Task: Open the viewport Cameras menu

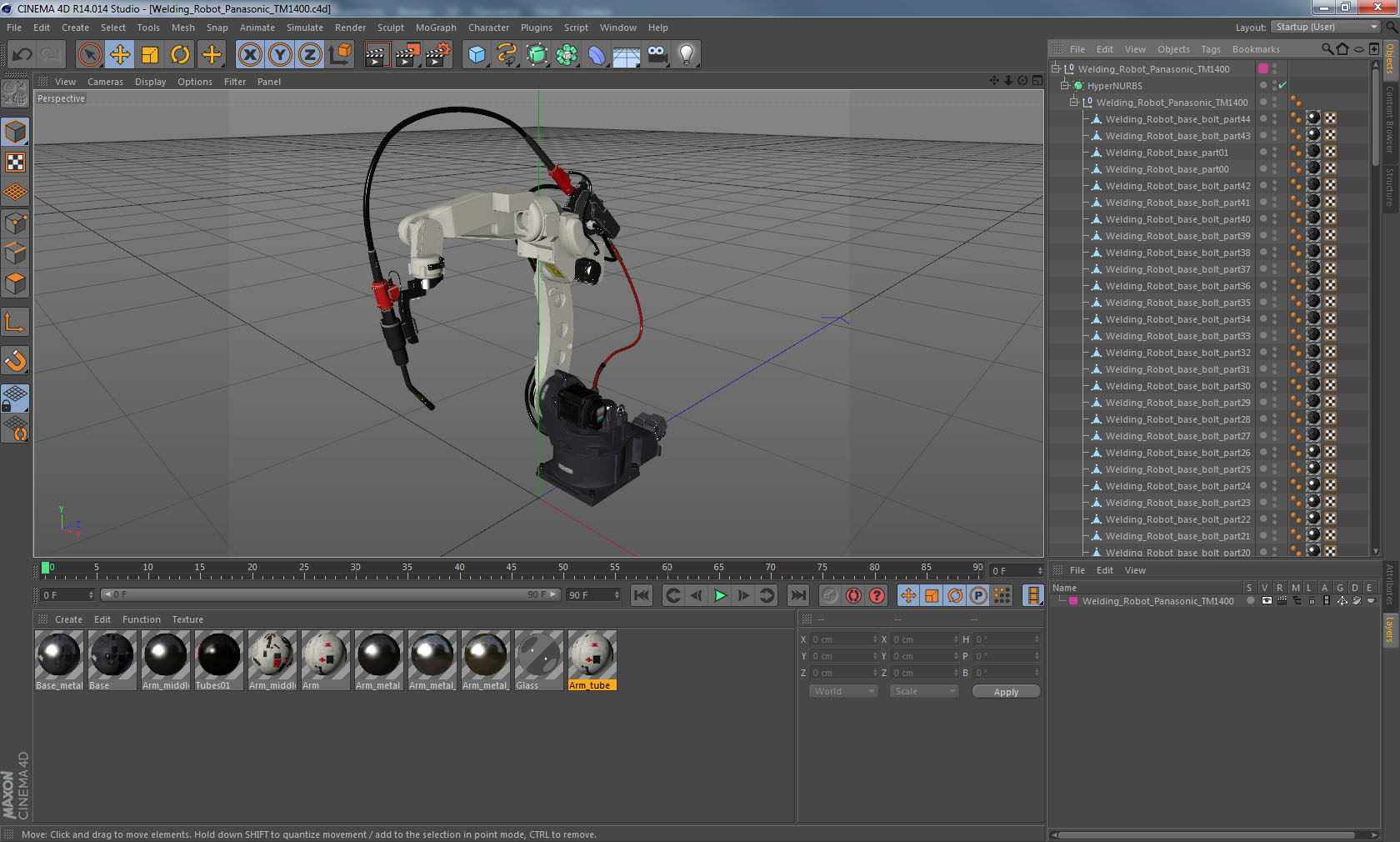Action: [x=105, y=82]
